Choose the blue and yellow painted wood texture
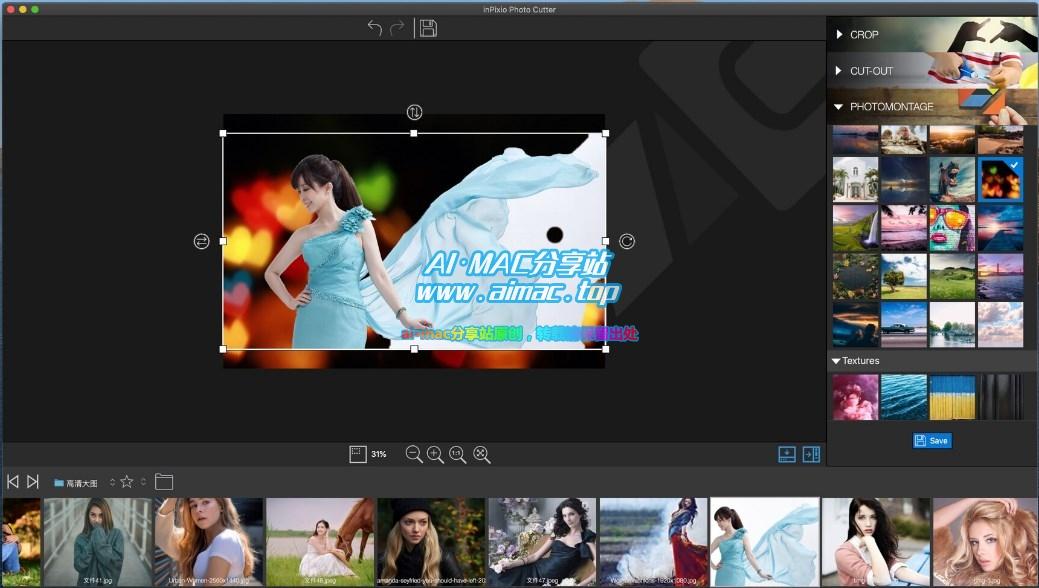This screenshot has height=588, width=1039. [x=952, y=397]
